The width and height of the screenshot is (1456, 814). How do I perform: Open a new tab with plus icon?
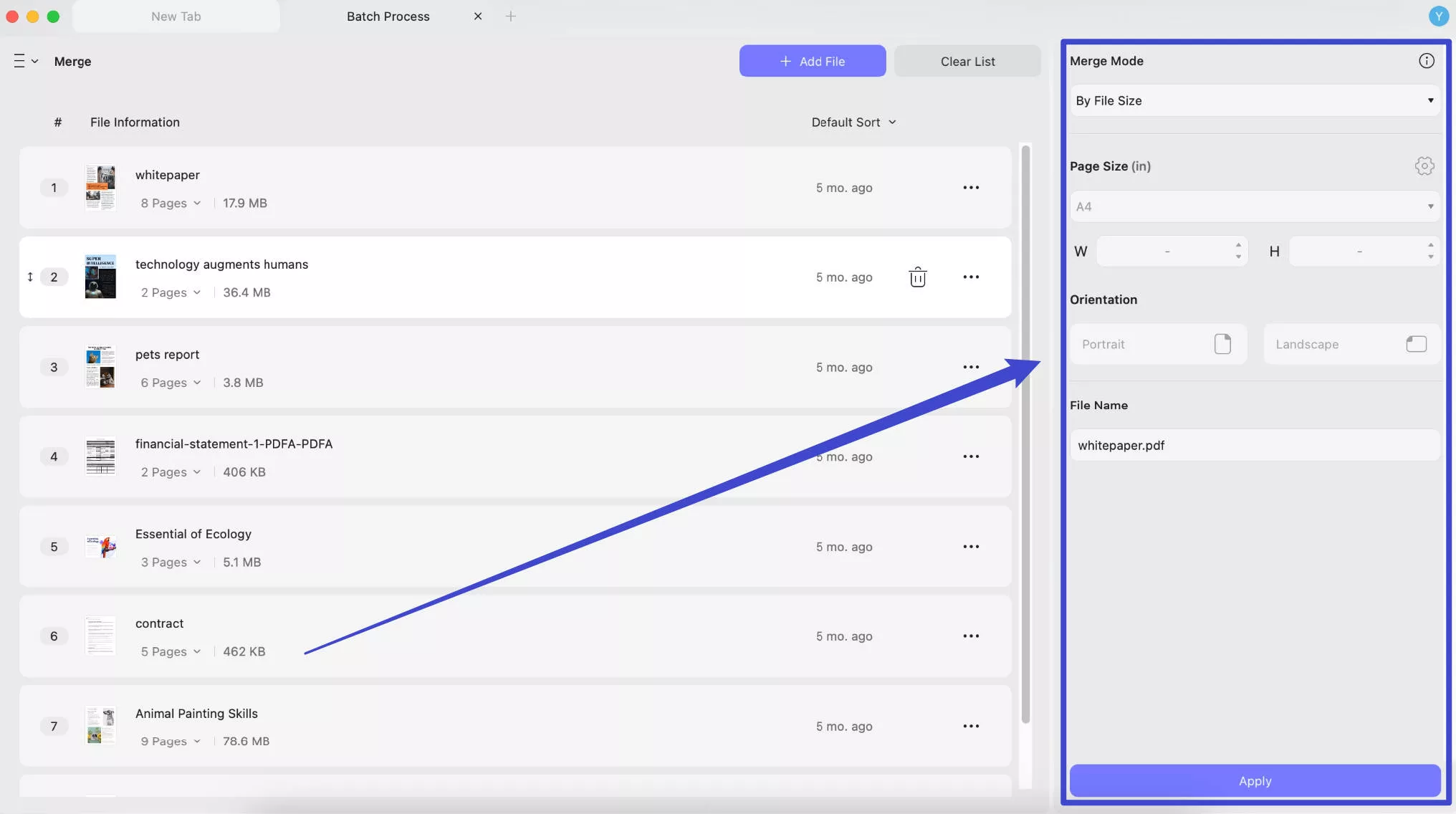[x=510, y=16]
